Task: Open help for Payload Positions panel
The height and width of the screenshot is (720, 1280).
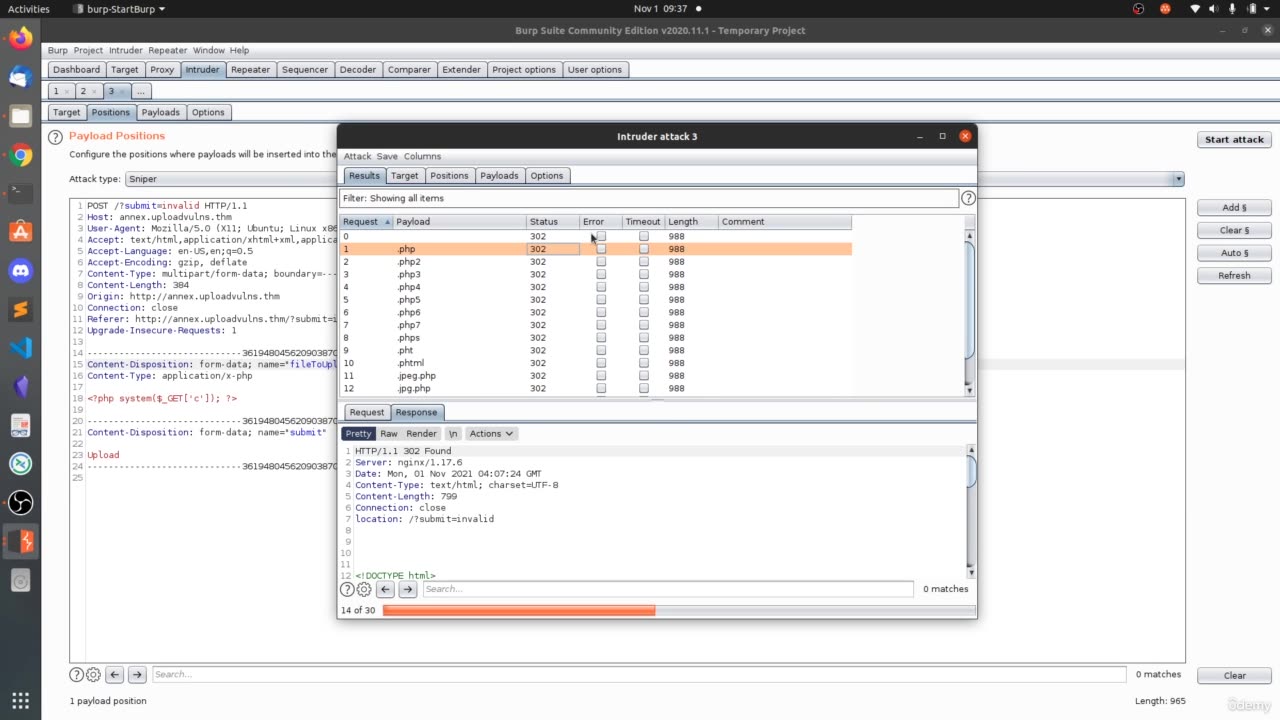Action: click(x=56, y=136)
